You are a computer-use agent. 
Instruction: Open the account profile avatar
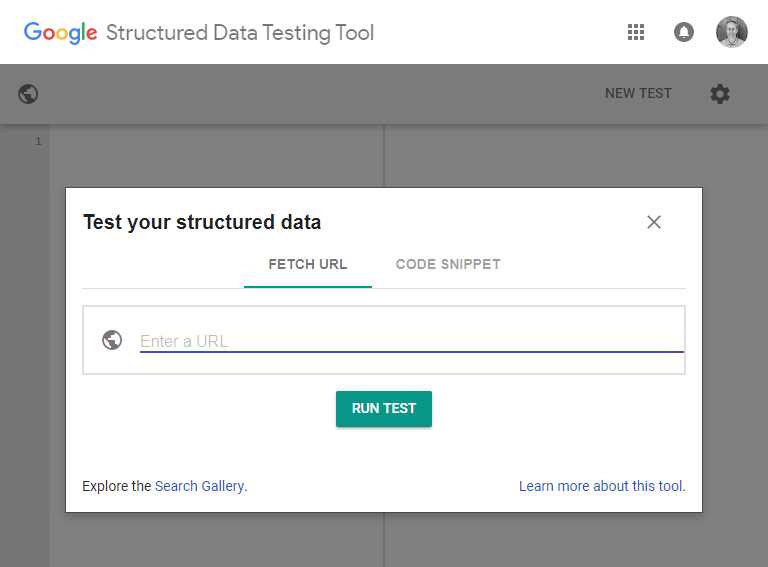click(x=732, y=32)
